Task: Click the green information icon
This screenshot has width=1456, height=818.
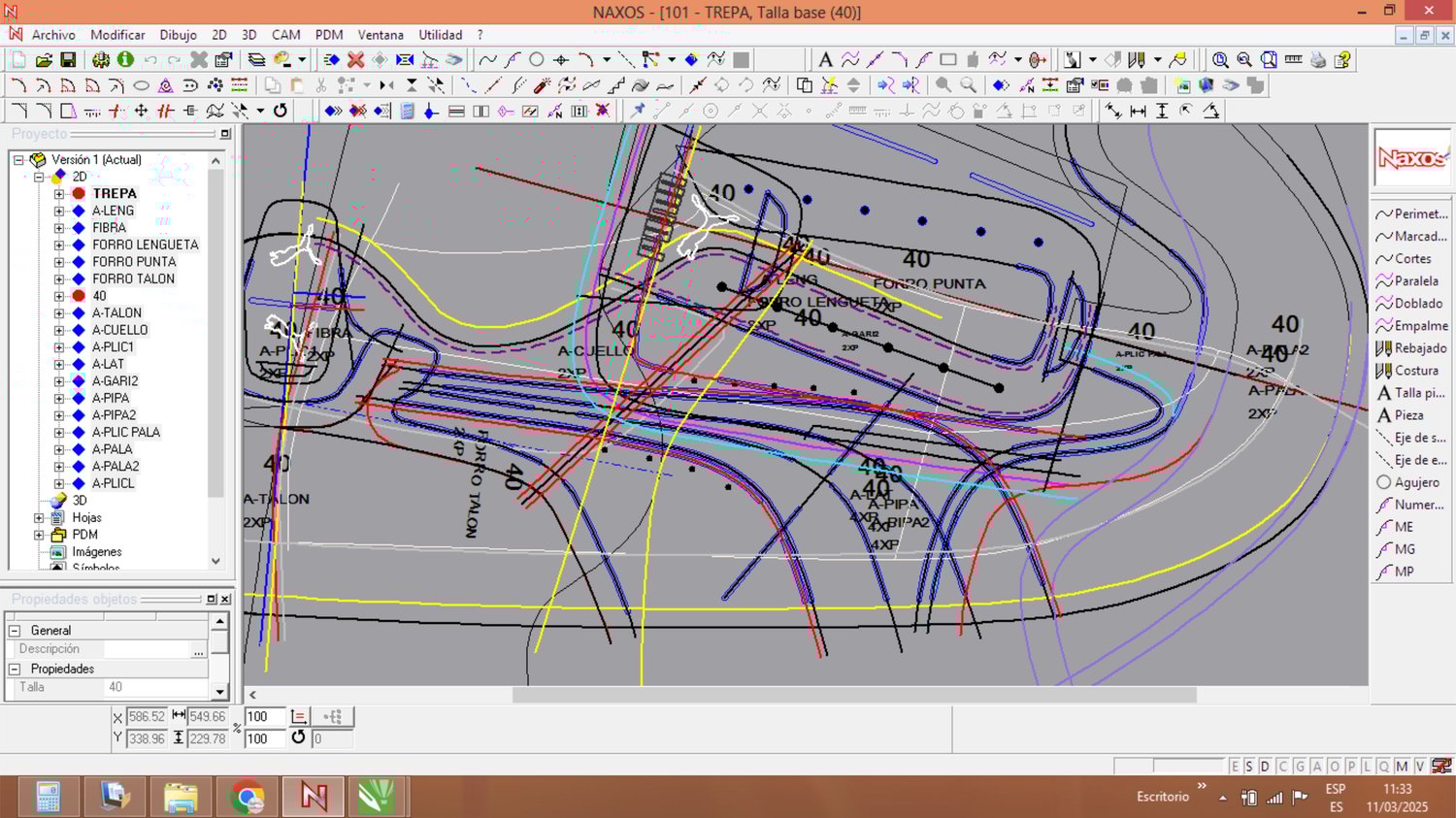Action: point(125,60)
